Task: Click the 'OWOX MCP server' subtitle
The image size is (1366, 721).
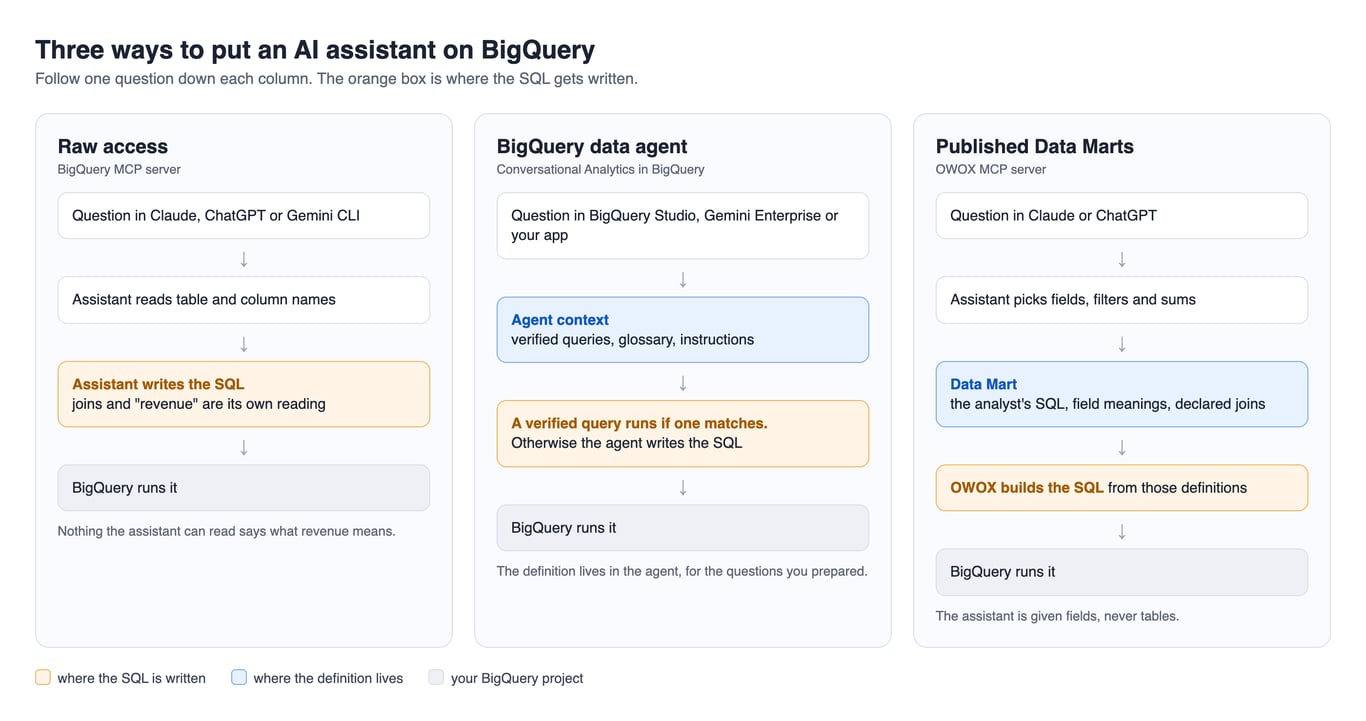Action: tap(991, 169)
